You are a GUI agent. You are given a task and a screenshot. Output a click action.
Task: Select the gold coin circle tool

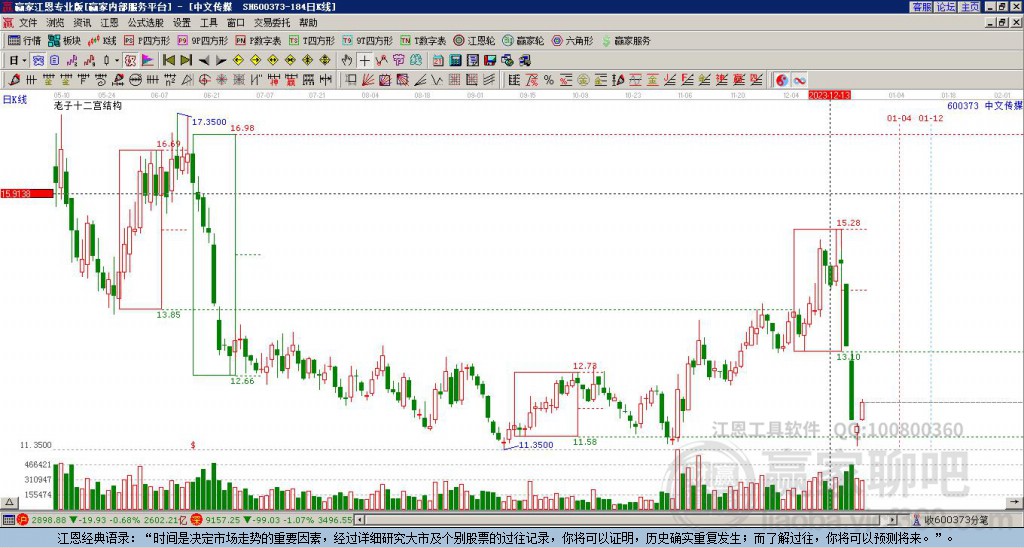coord(583,80)
